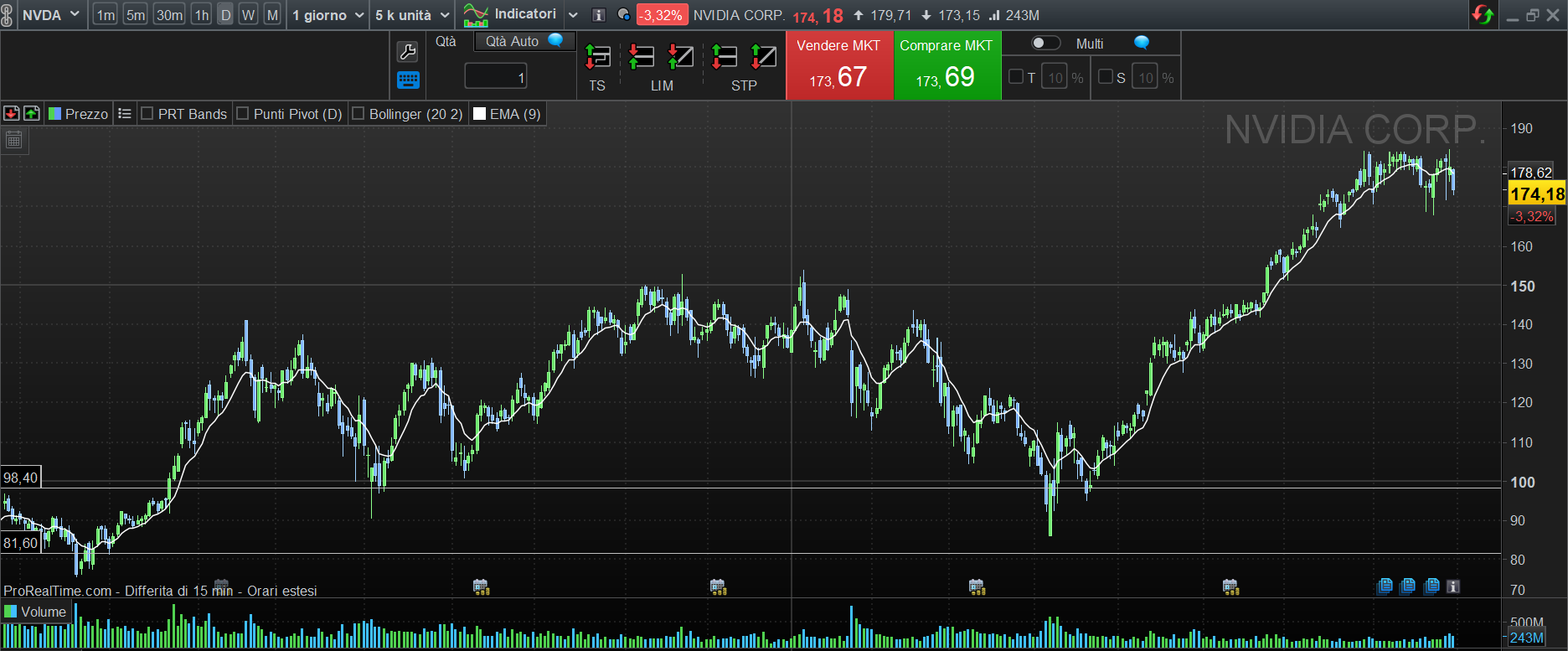Open the calendar icon at chart top-left

(x=14, y=140)
